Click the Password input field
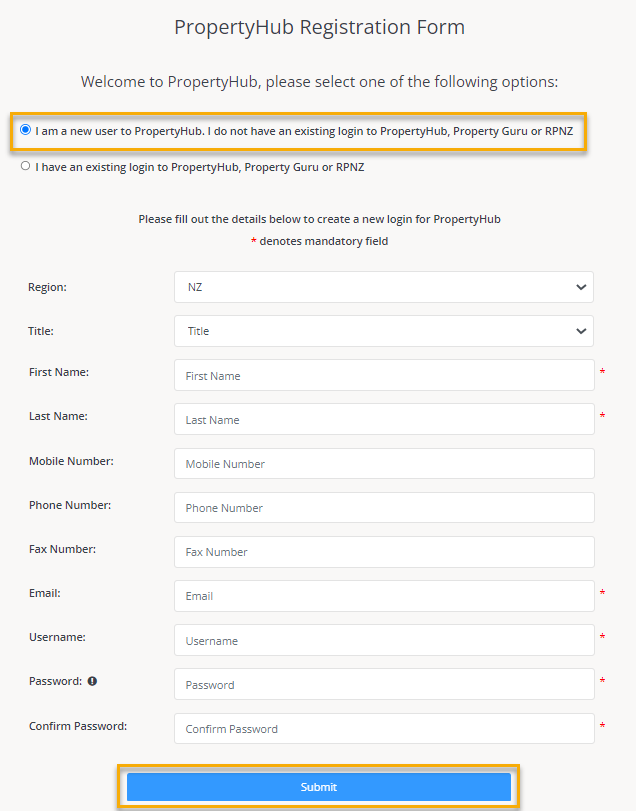636x811 pixels. 384,684
